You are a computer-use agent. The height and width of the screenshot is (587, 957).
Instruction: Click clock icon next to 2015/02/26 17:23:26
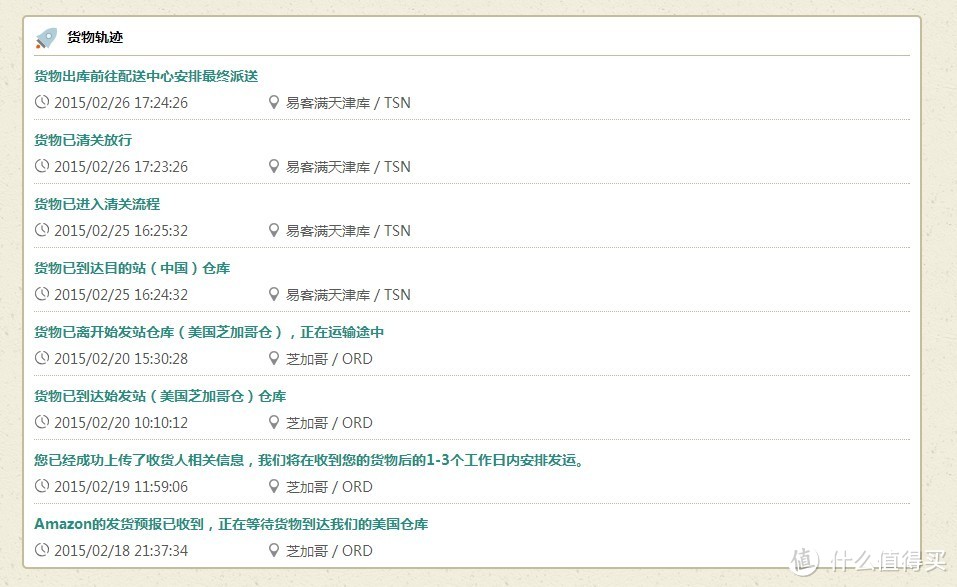(42, 166)
